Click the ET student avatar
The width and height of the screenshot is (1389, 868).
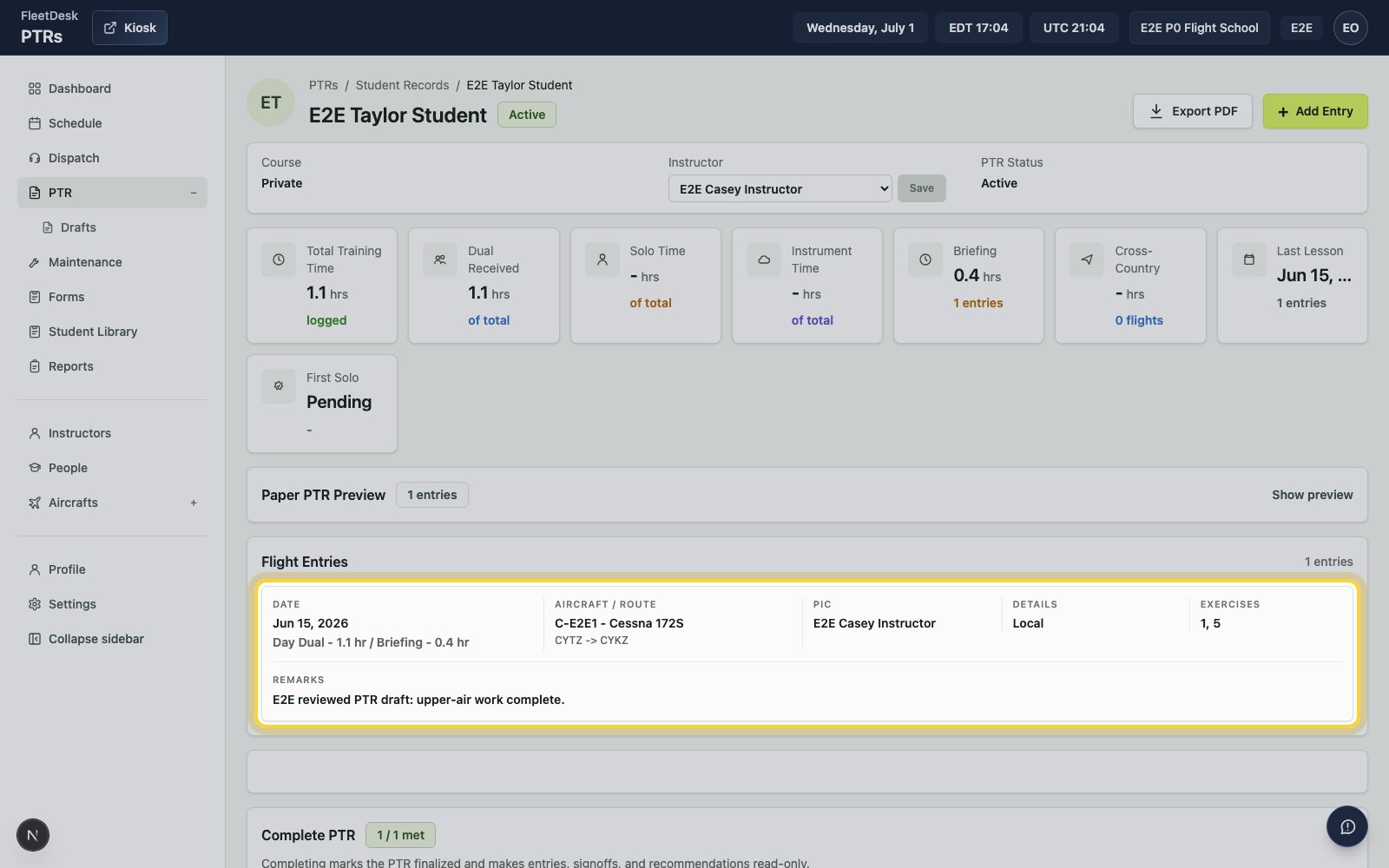(271, 102)
